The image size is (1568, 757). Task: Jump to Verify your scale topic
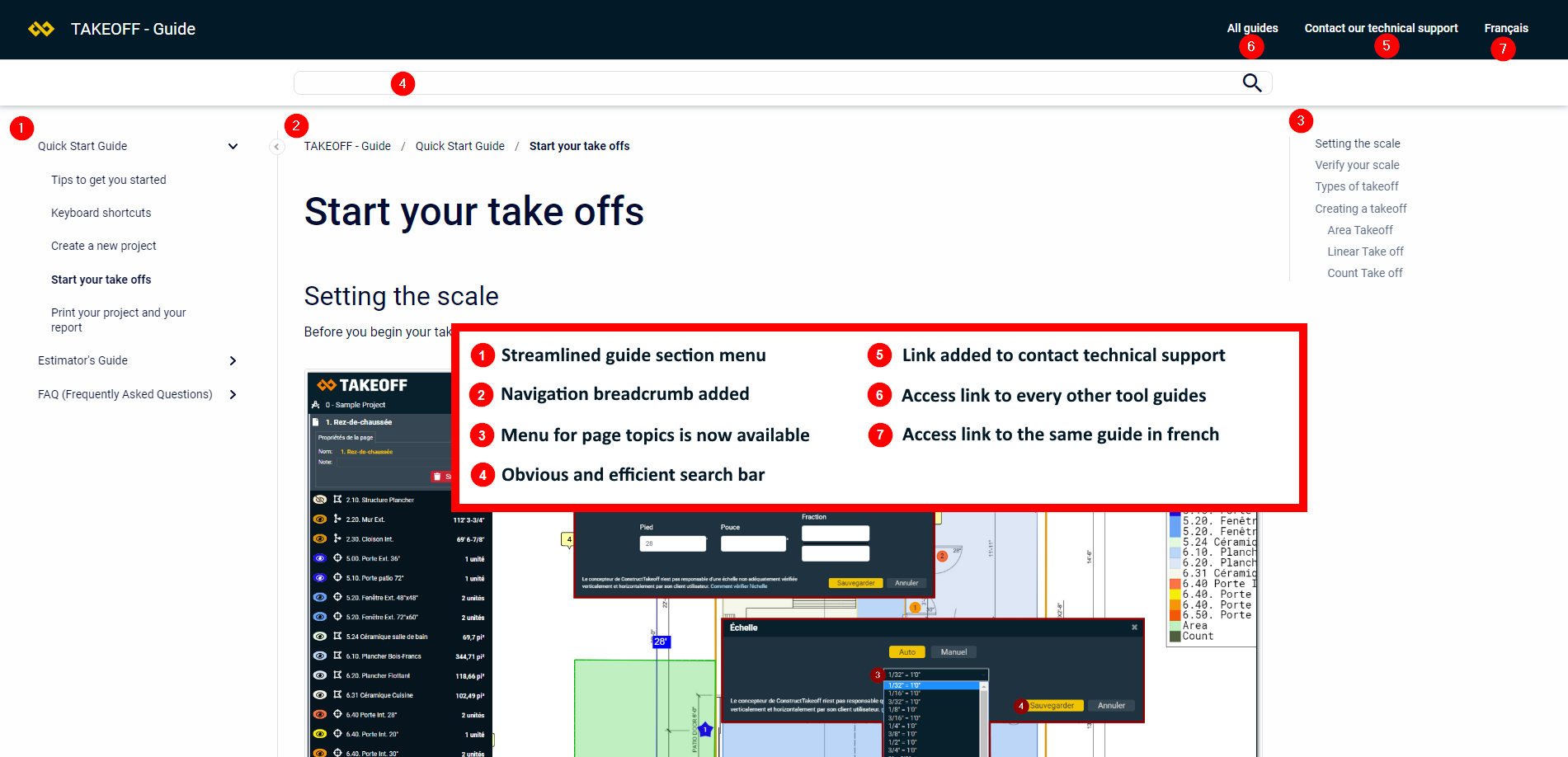[1357, 165]
